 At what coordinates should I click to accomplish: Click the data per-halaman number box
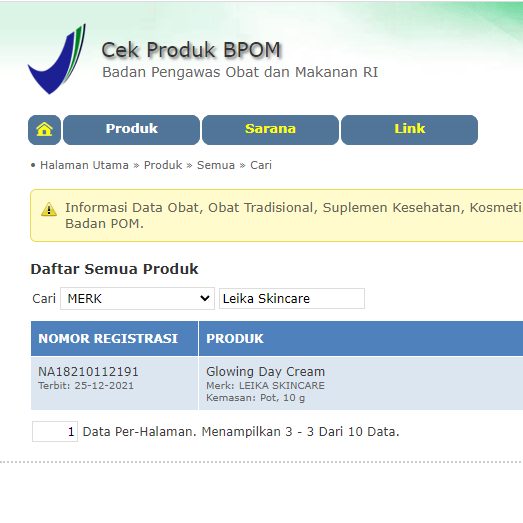point(55,432)
